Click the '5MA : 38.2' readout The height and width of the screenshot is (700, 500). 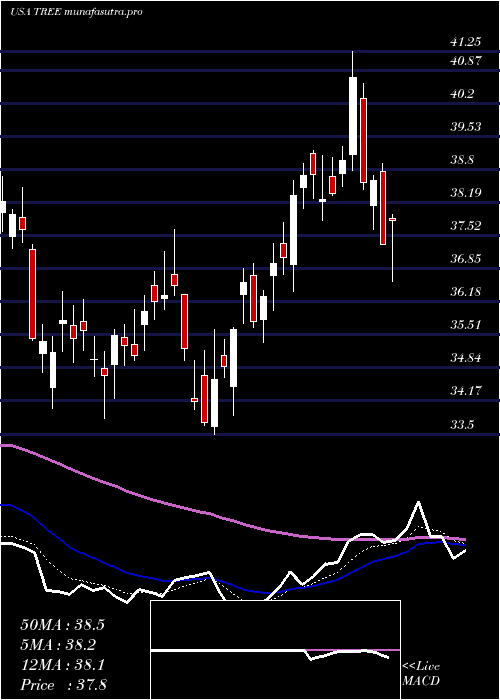click(x=58, y=645)
